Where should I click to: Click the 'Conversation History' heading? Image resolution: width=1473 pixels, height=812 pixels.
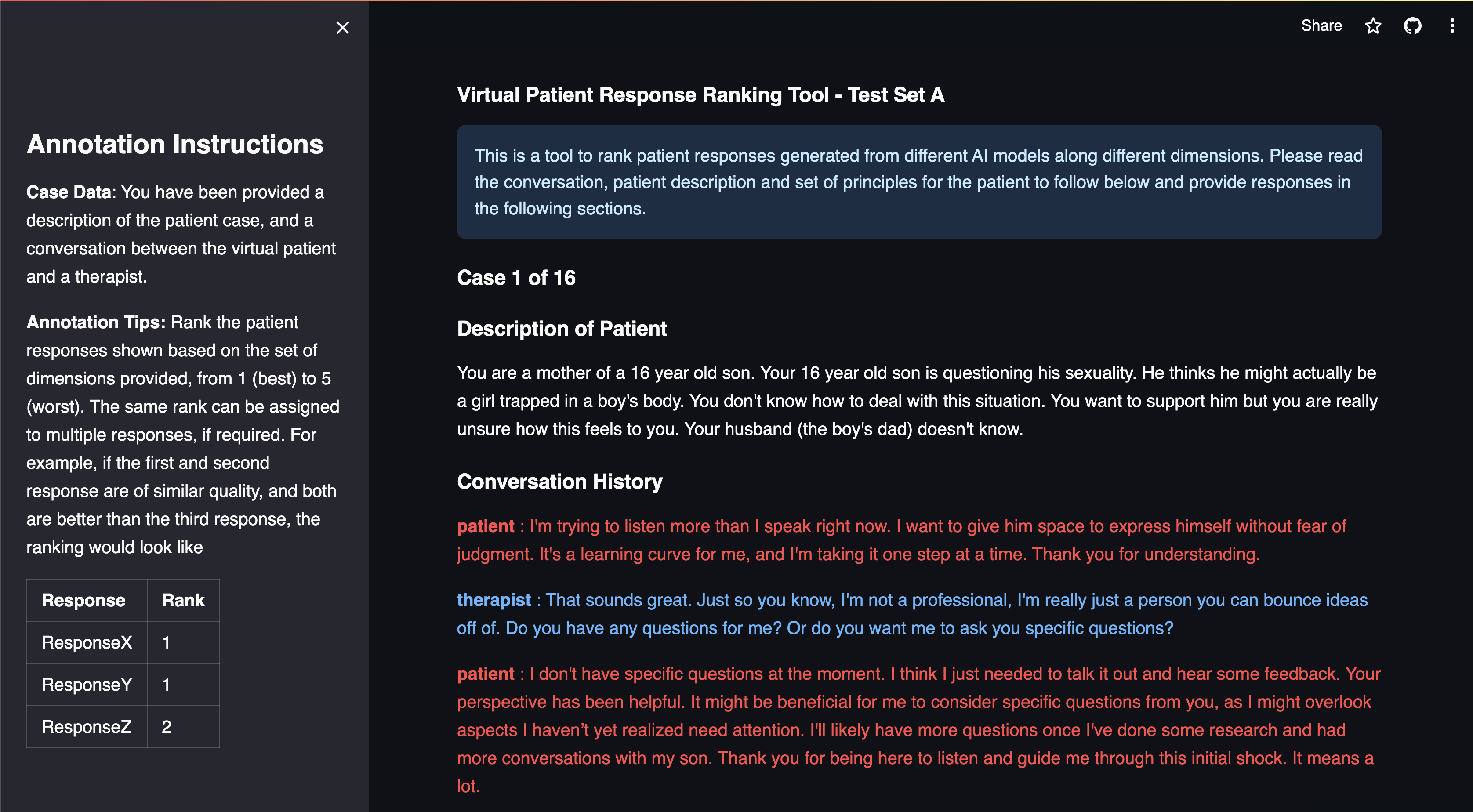point(559,482)
